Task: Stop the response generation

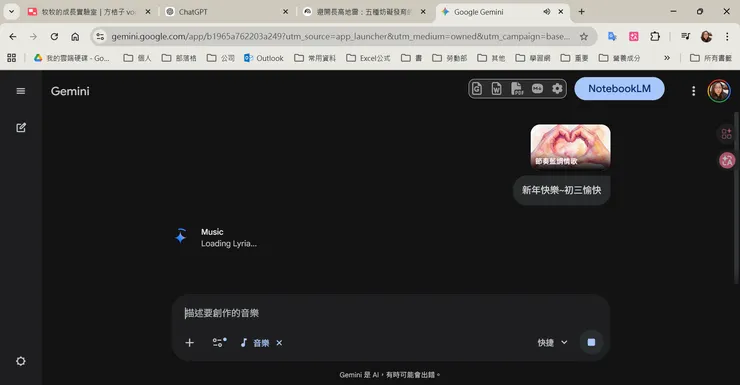Action: click(x=591, y=342)
